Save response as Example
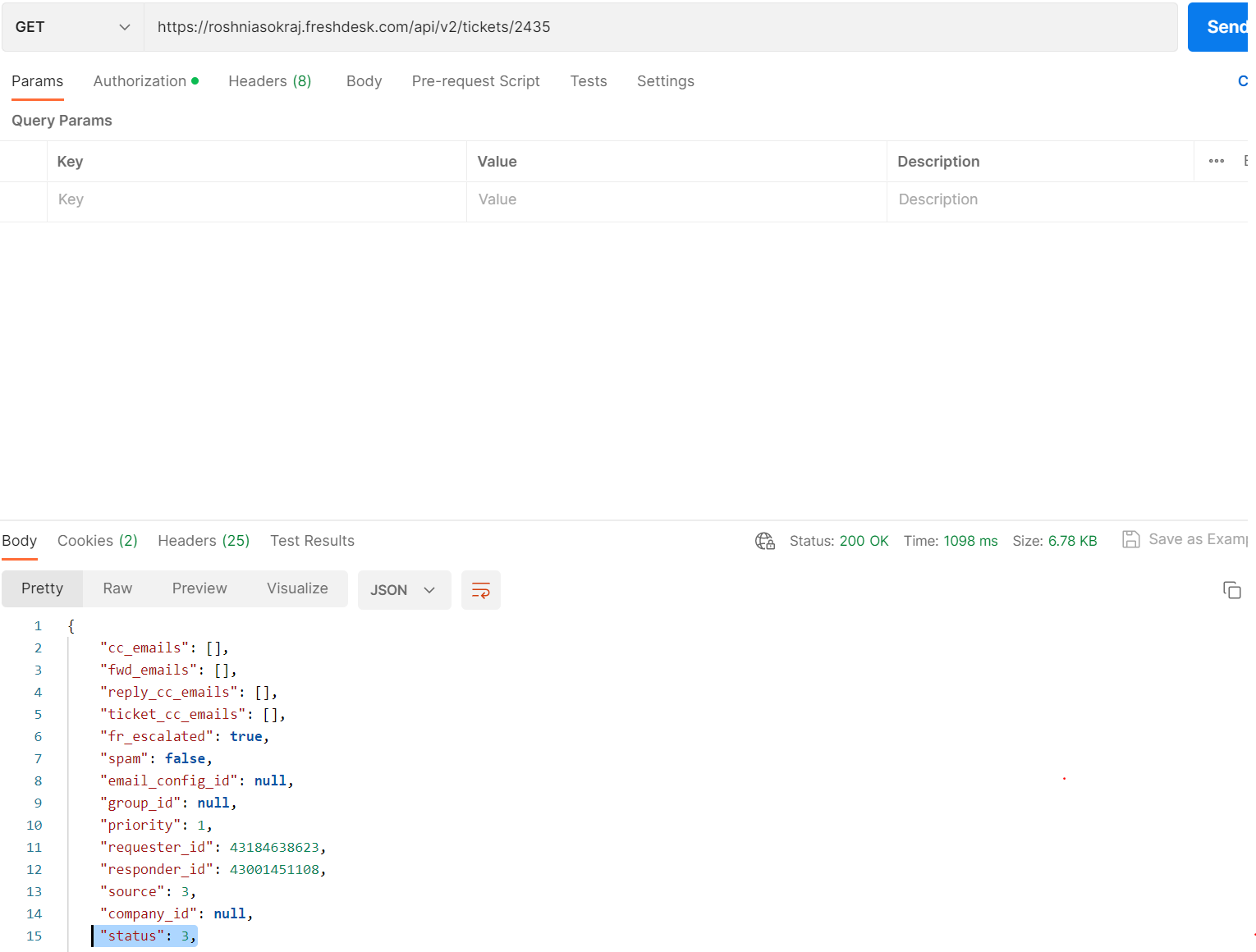This screenshot has height=952, width=1256. [x=1185, y=539]
